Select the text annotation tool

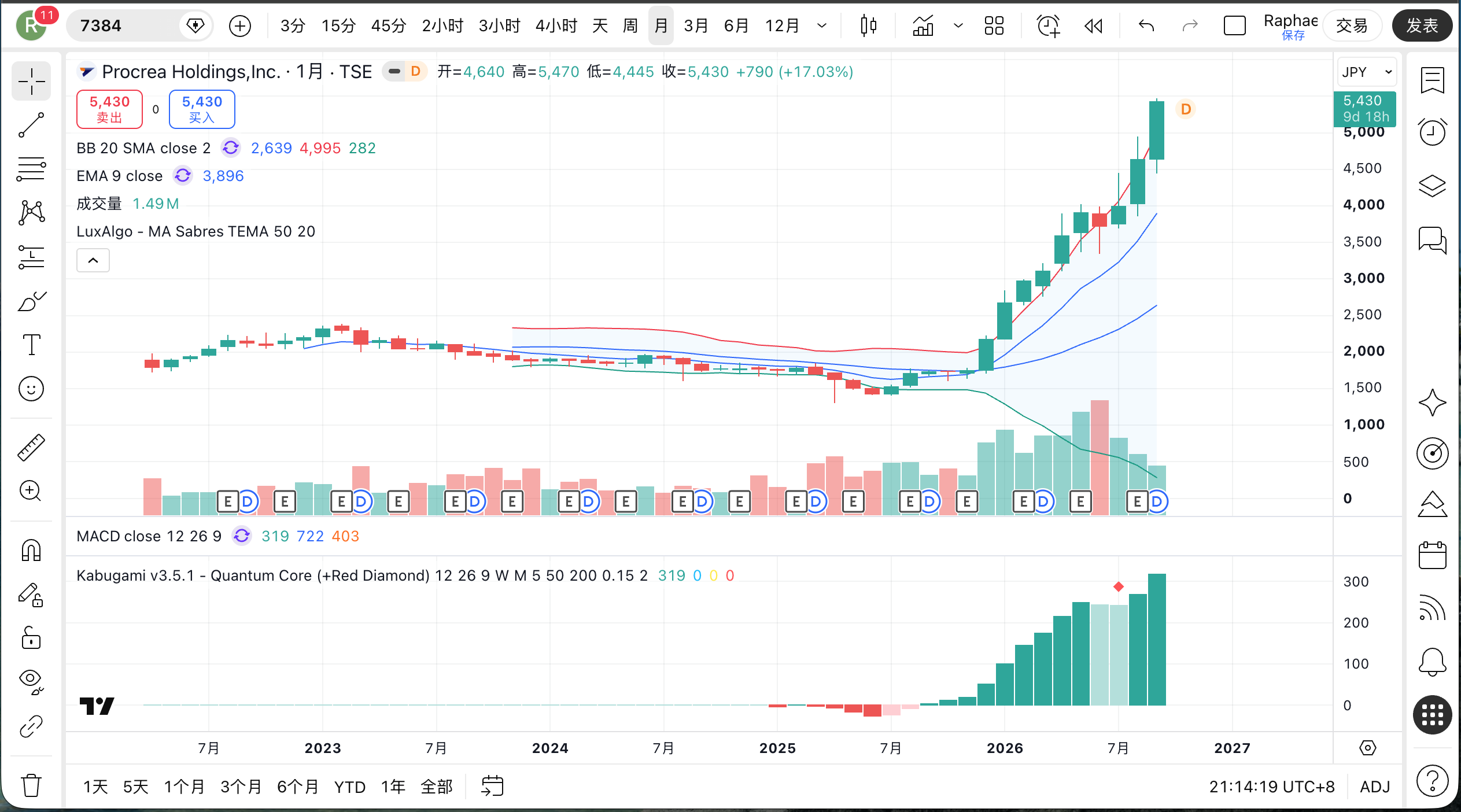[x=31, y=345]
